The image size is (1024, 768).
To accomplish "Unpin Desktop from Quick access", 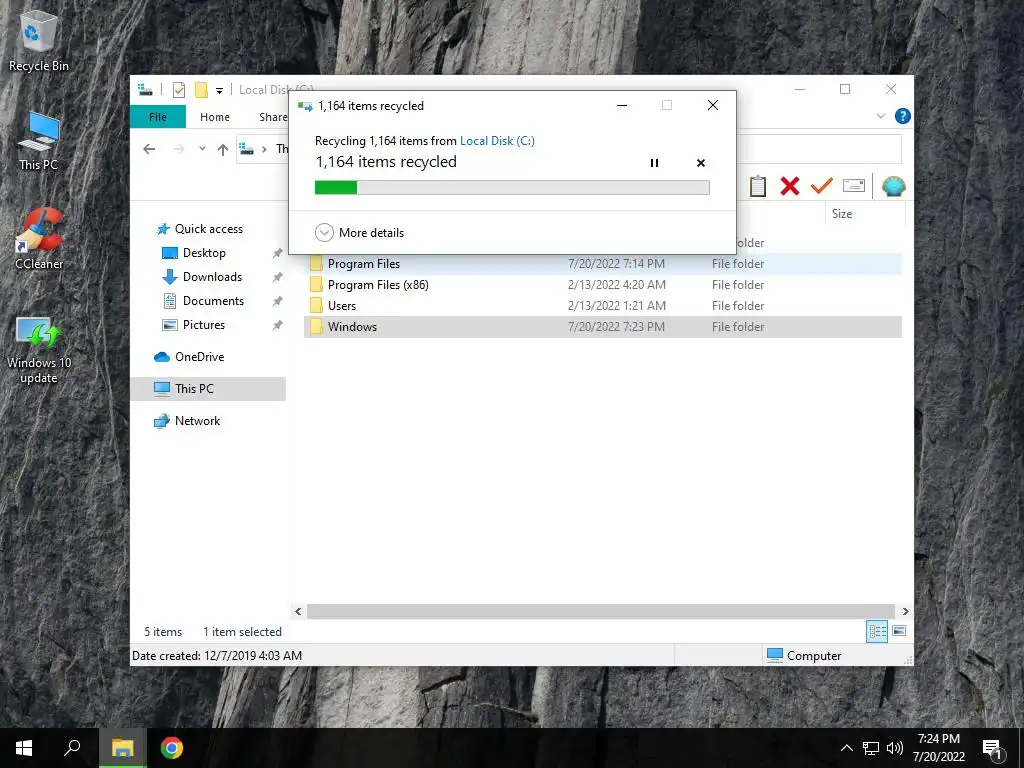I will click(278, 253).
